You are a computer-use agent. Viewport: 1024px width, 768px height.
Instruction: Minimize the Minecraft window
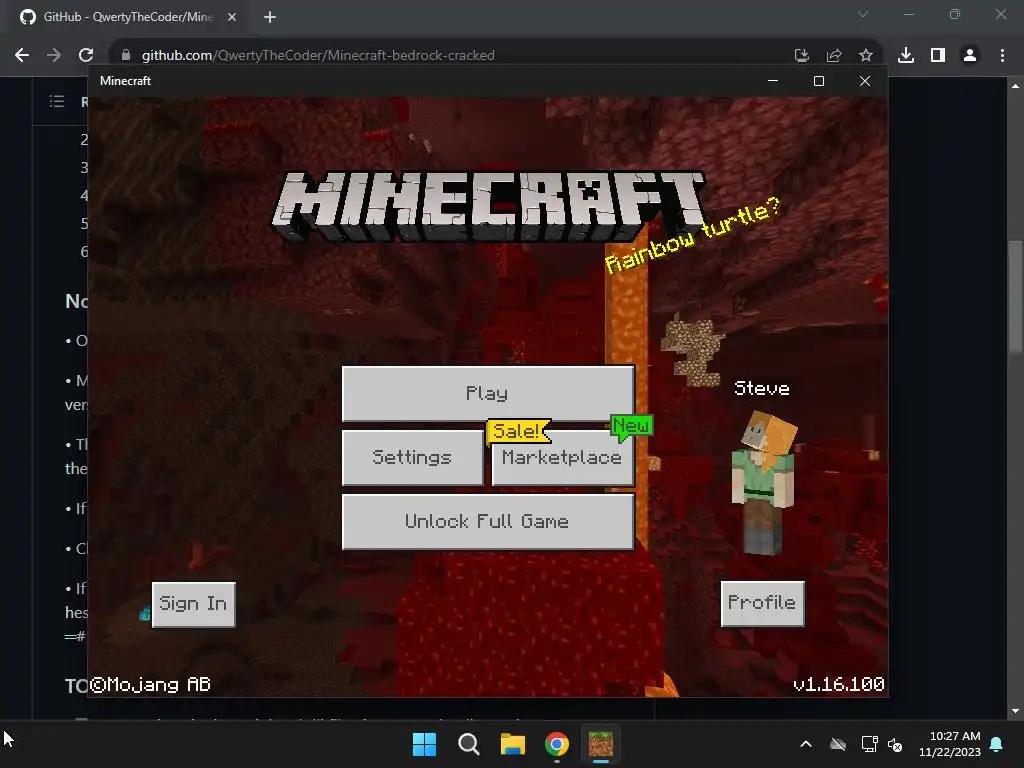[x=773, y=80]
